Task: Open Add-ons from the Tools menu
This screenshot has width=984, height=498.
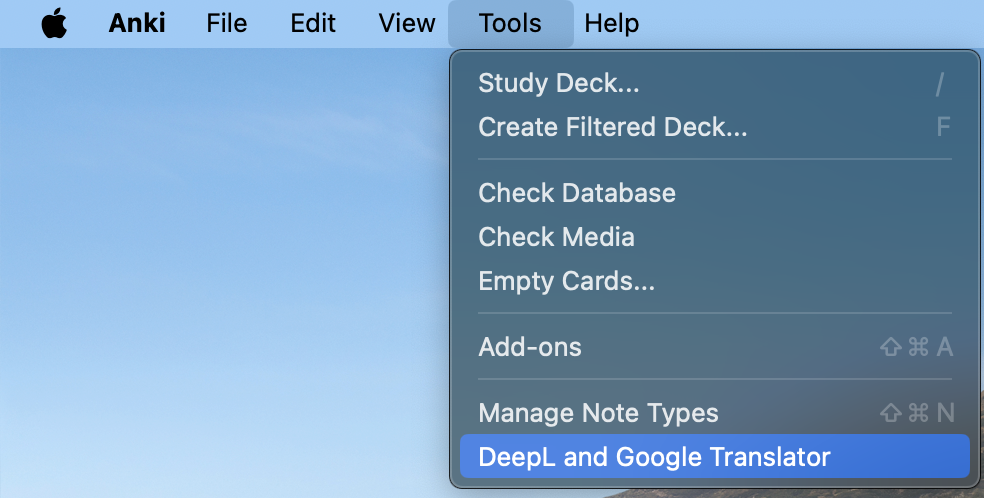Action: (530, 347)
